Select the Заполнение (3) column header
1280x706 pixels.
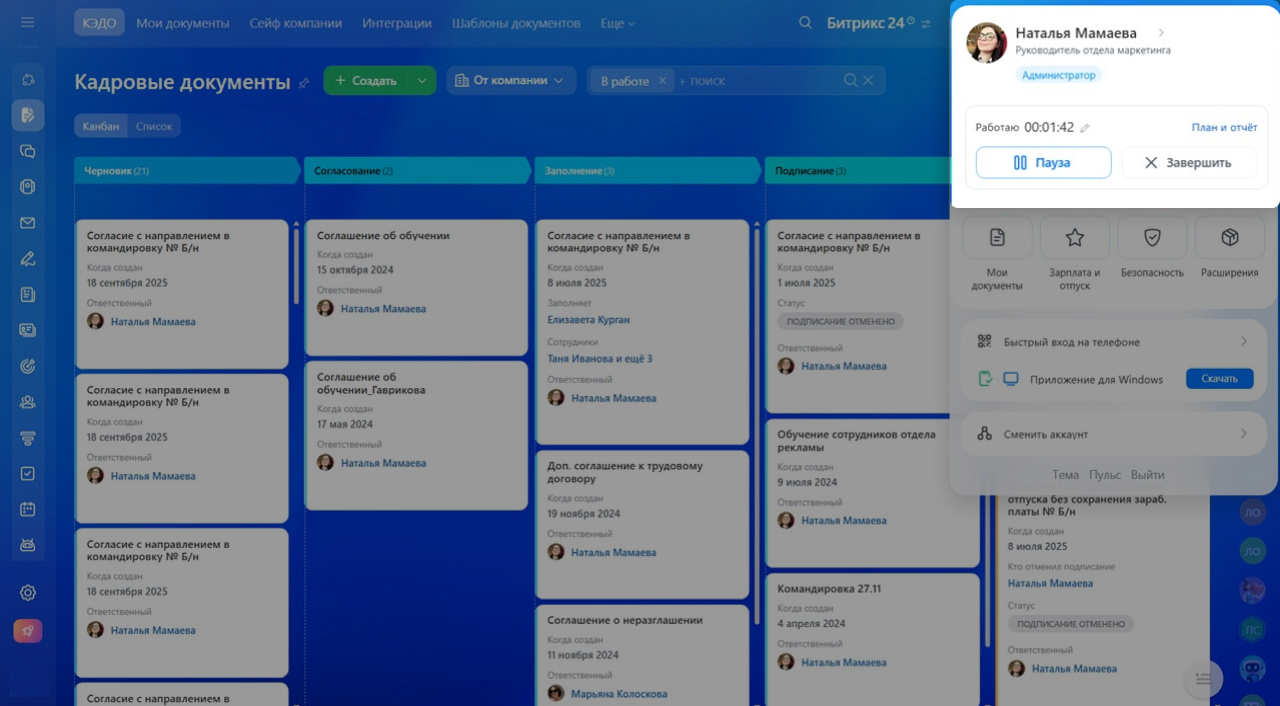[646, 171]
